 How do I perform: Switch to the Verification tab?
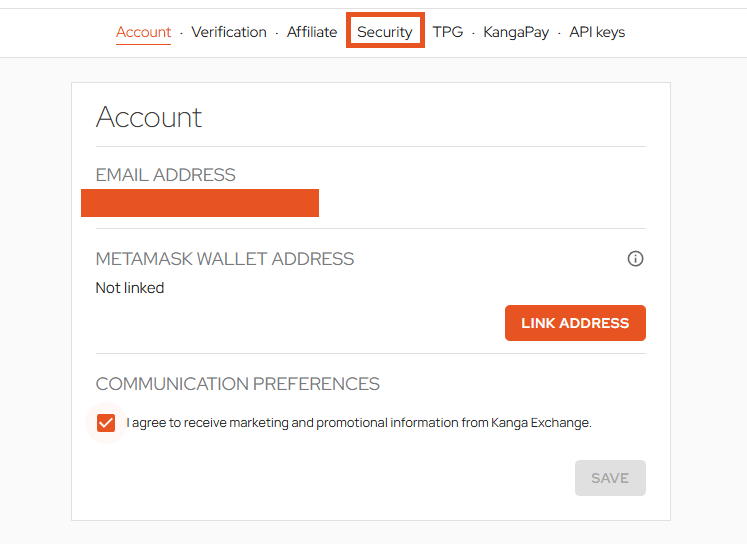[x=229, y=32]
